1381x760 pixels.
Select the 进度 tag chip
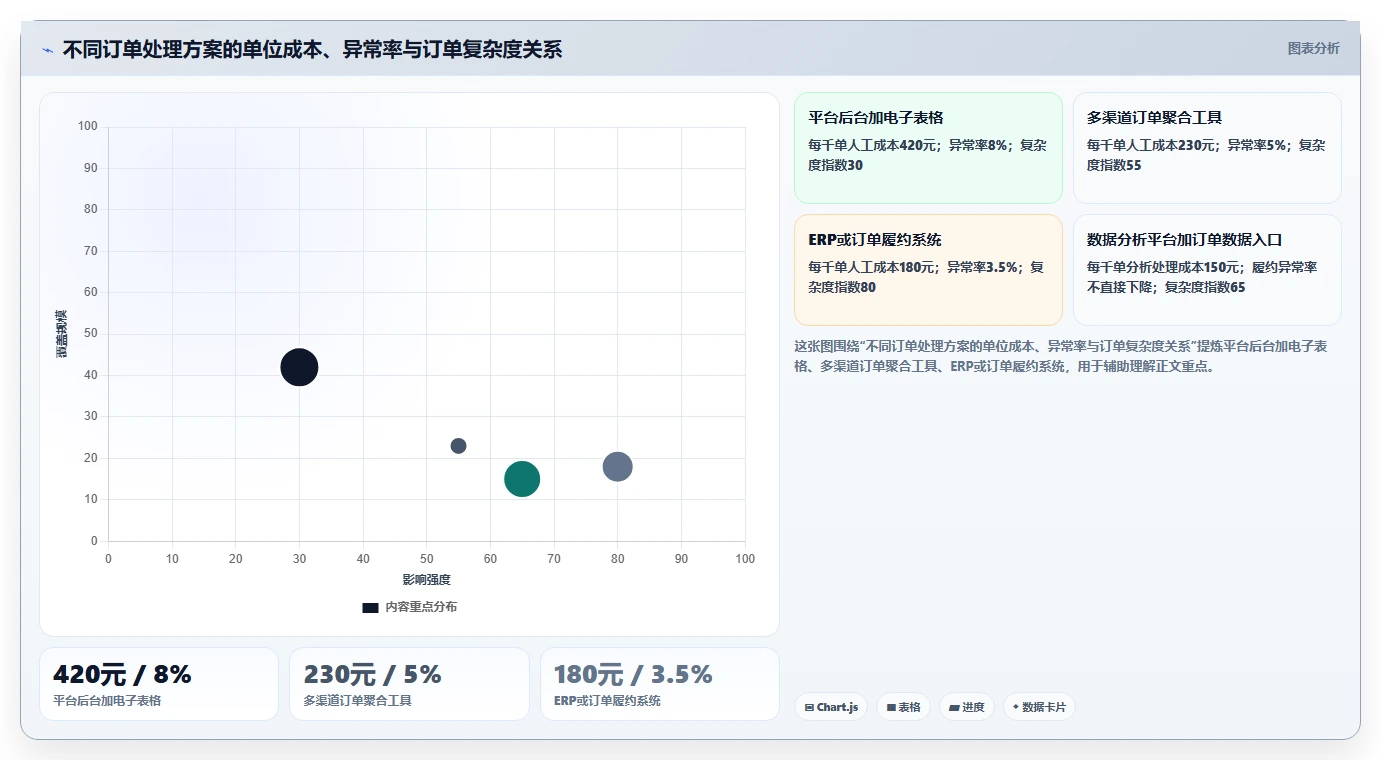(x=967, y=707)
